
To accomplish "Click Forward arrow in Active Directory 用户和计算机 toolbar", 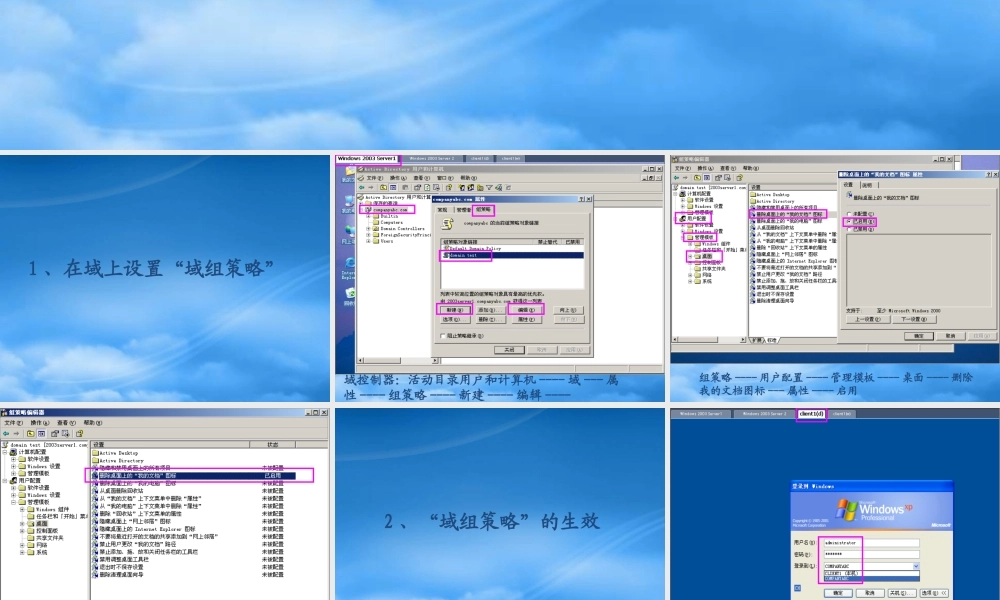I will [371, 187].
